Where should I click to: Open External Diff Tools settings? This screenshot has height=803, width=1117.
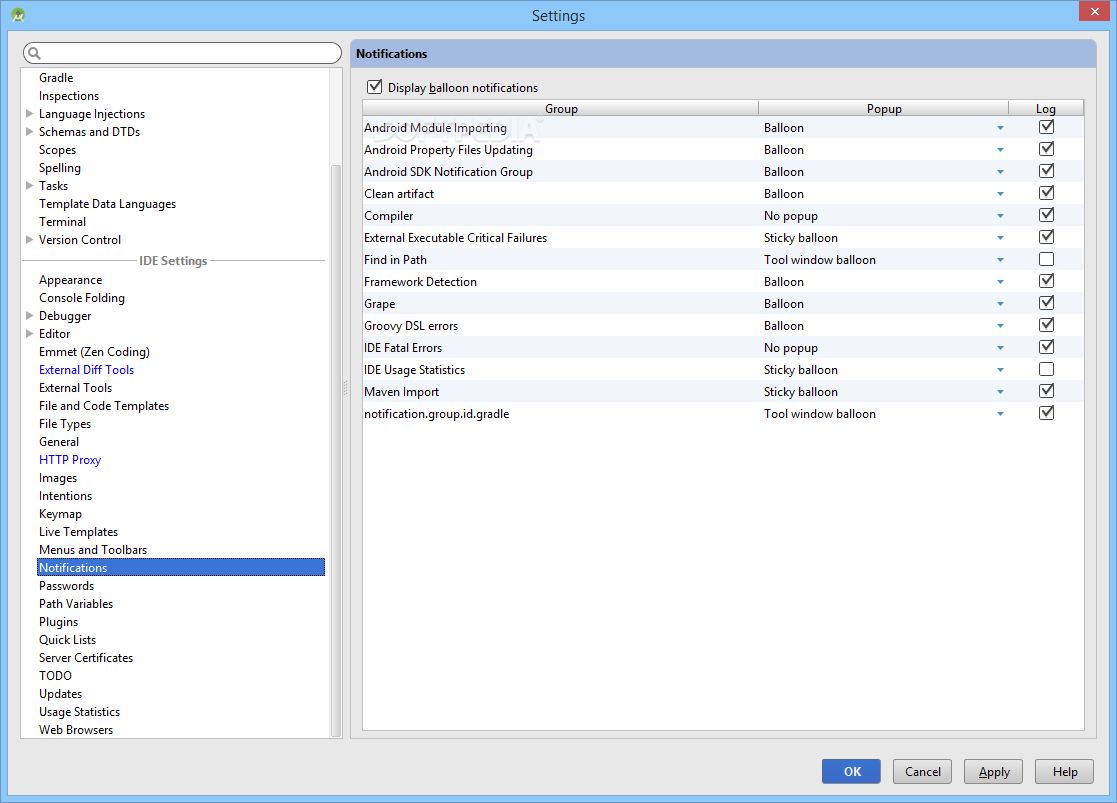coord(86,370)
